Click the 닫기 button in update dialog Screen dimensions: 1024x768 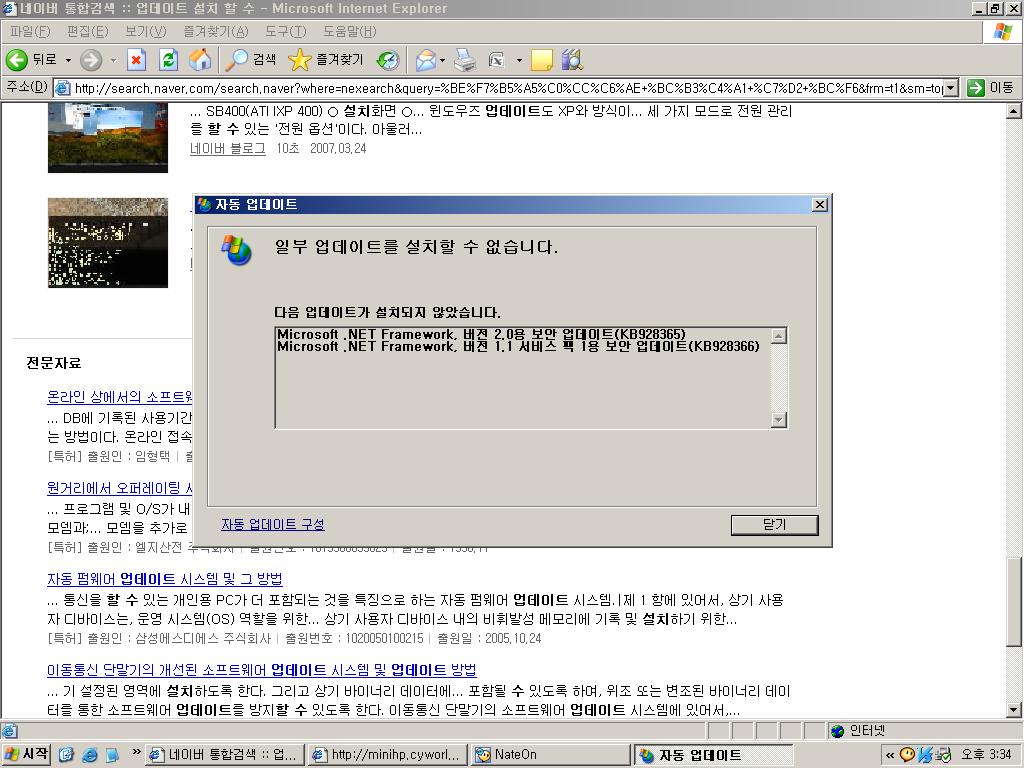point(775,524)
